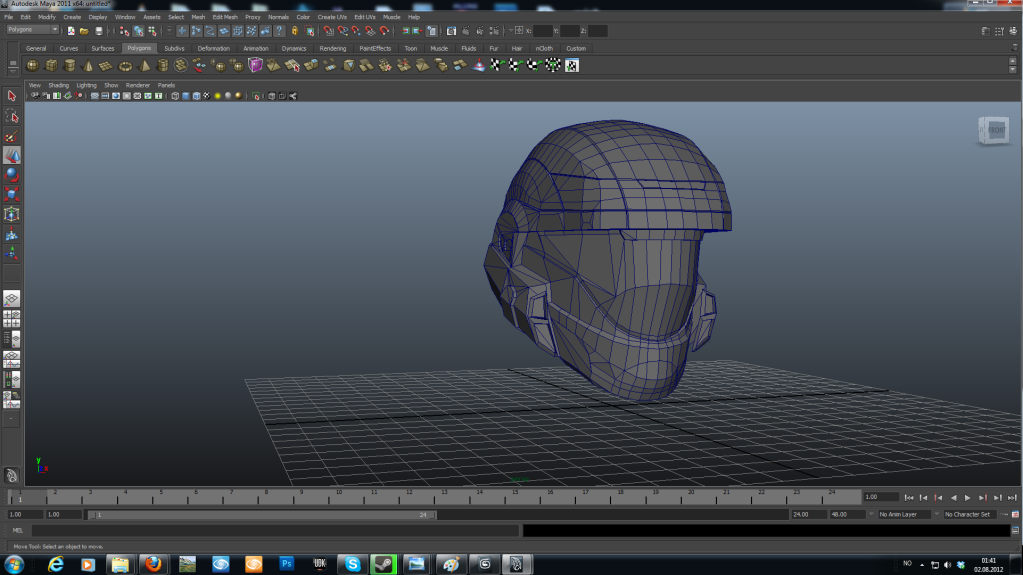
Task: Click frame 12 on the time slider
Action: click(x=409, y=498)
